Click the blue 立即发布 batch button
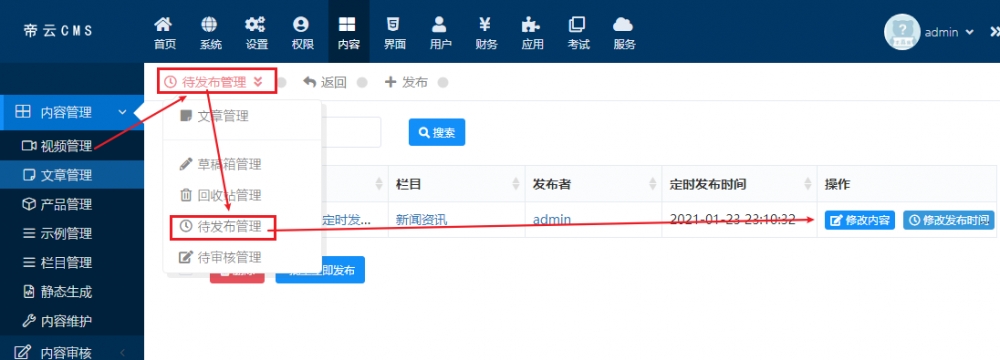1000x360 pixels. [x=320, y=271]
